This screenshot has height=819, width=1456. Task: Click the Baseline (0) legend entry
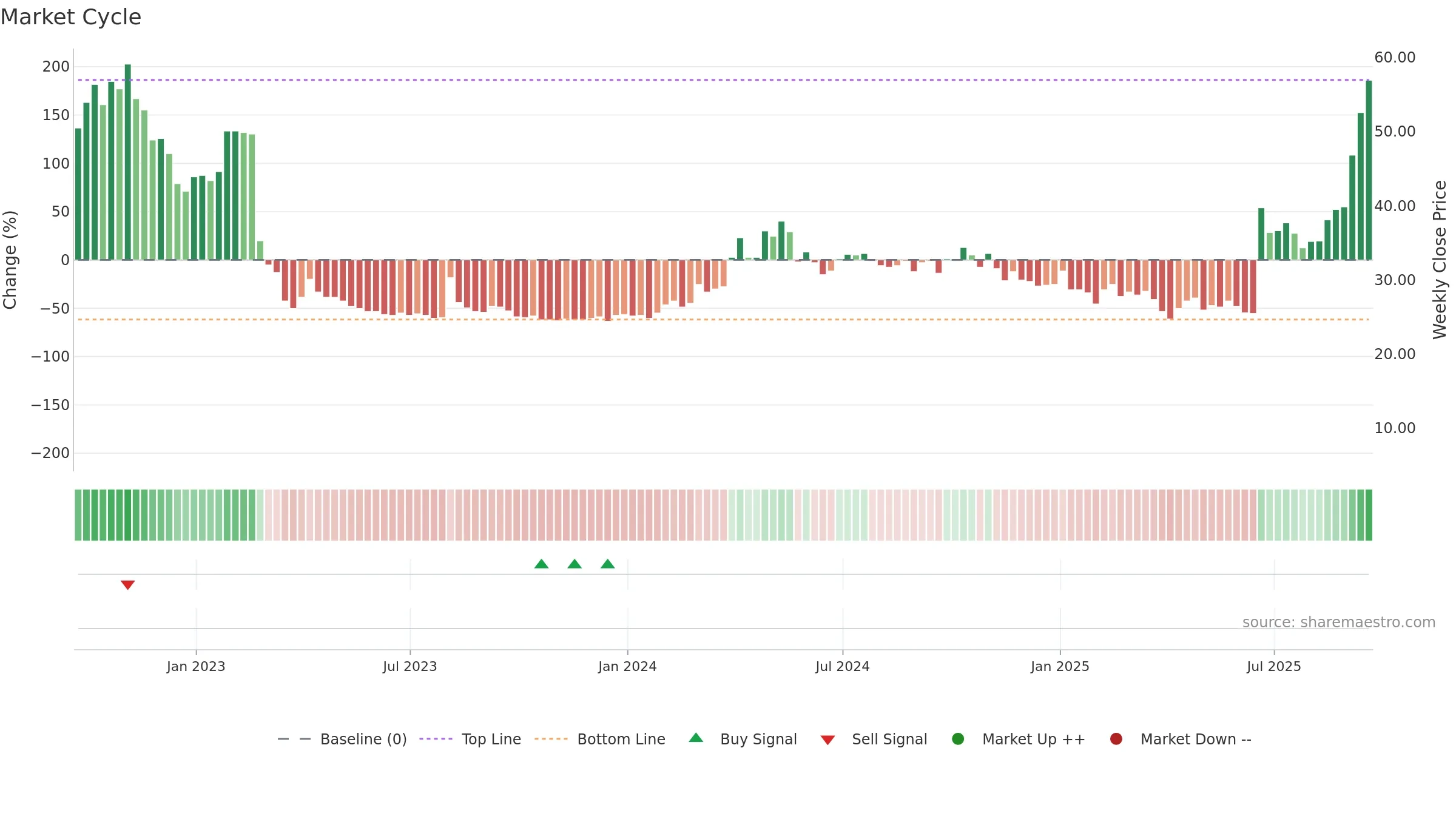(x=342, y=739)
